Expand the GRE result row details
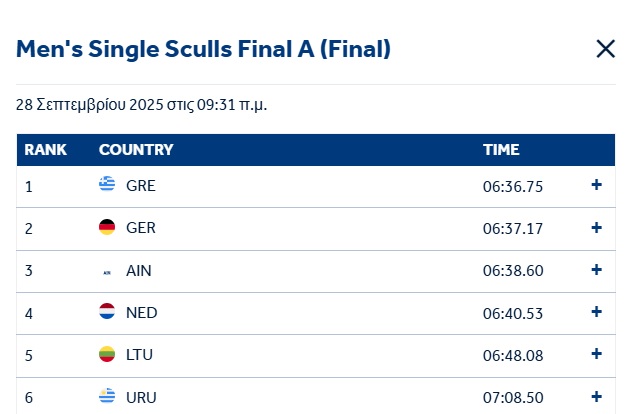 597,185
